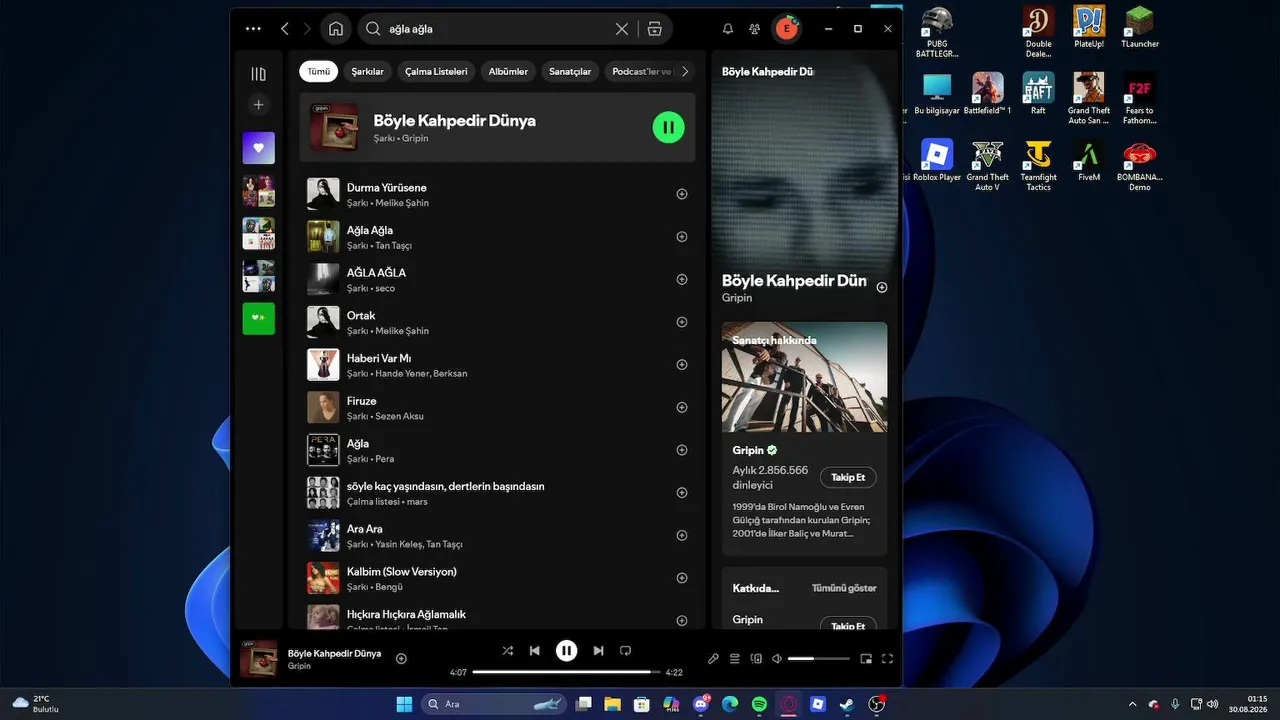Click the search field with 'ağla ağla'
1280x720 pixels.
pyautogui.click(x=500, y=29)
